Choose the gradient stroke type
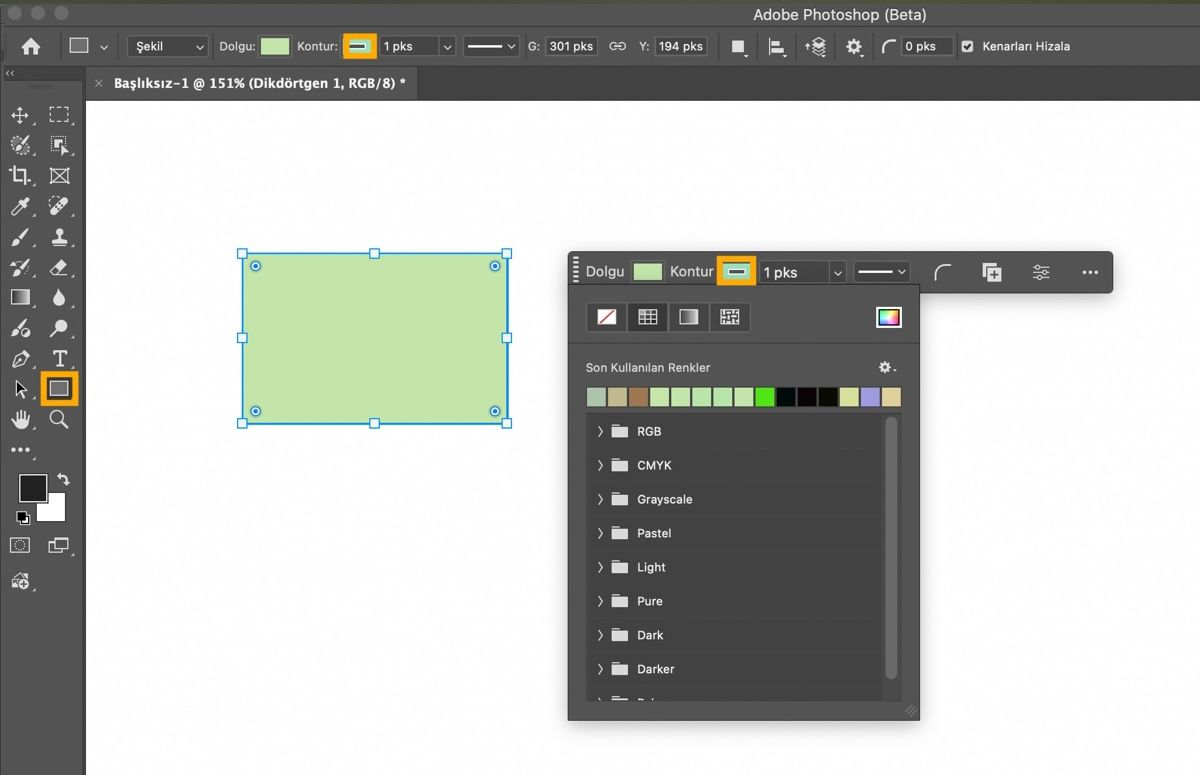Image resolution: width=1200 pixels, height=775 pixels. click(x=688, y=318)
